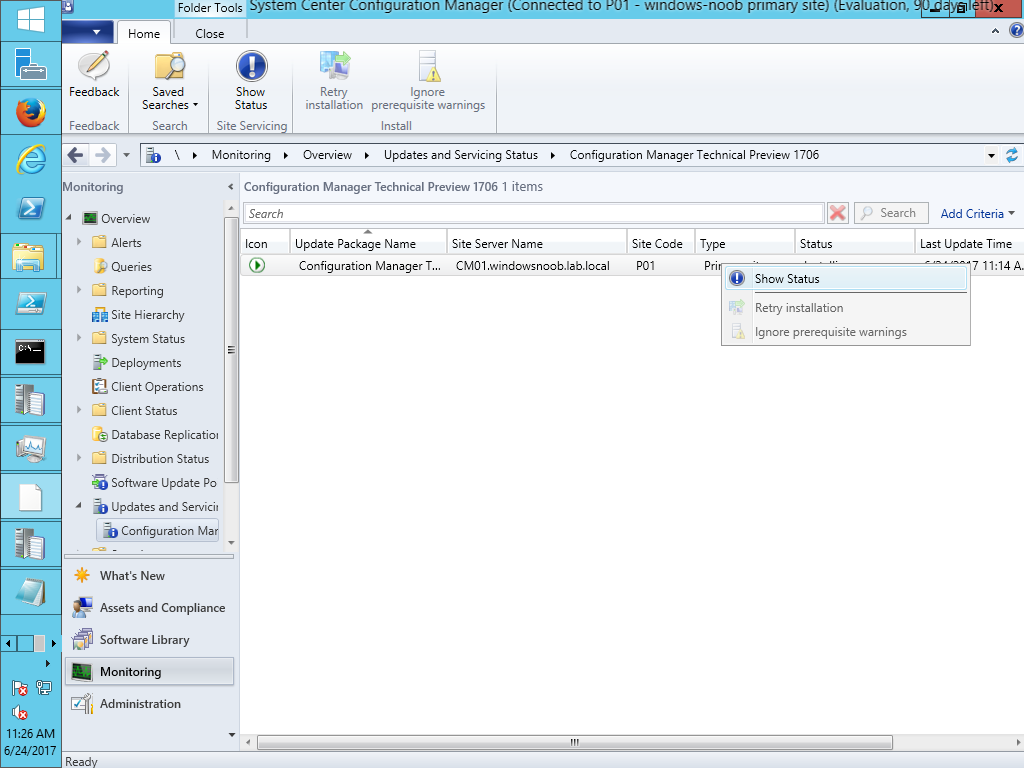The image size is (1024, 768).
Task: Click the Search input field
Action: point(534,214)
